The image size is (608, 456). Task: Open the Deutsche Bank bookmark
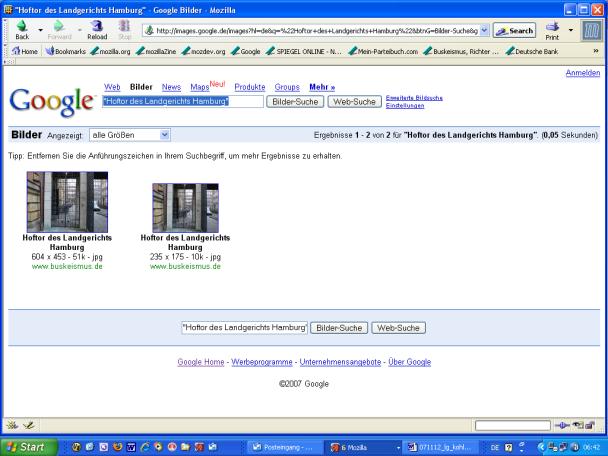(x=532, y=51)
